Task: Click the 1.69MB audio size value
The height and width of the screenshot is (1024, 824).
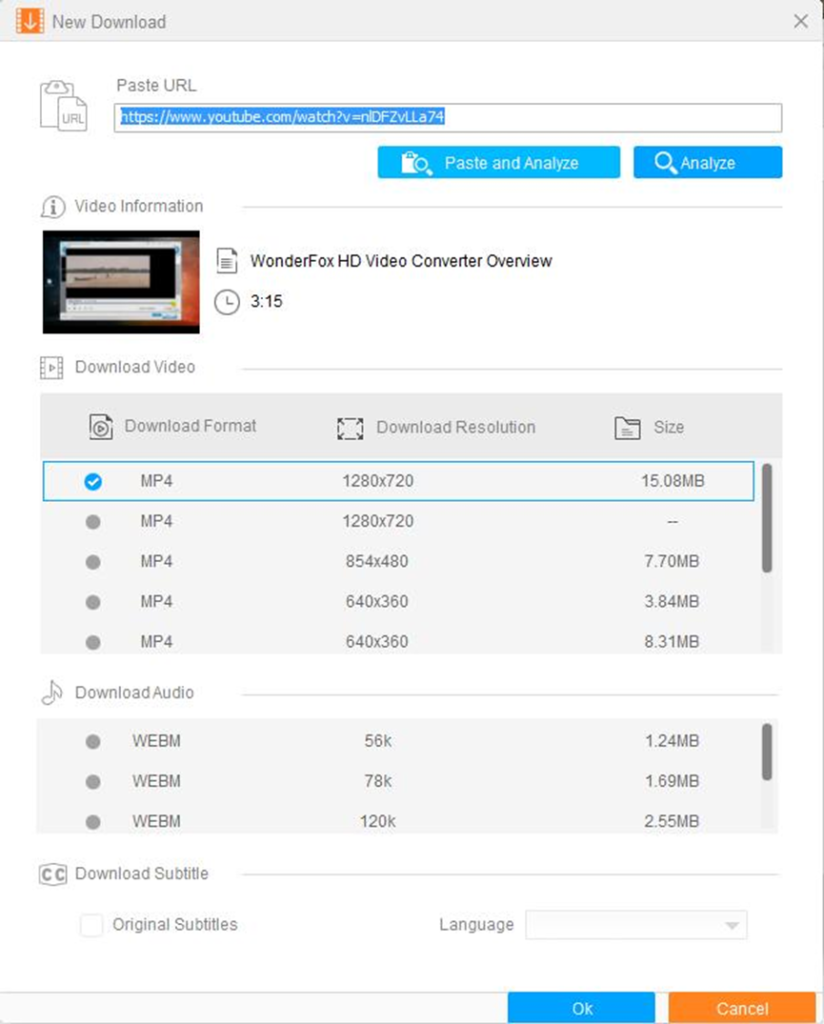Action: tap(672, 781)
